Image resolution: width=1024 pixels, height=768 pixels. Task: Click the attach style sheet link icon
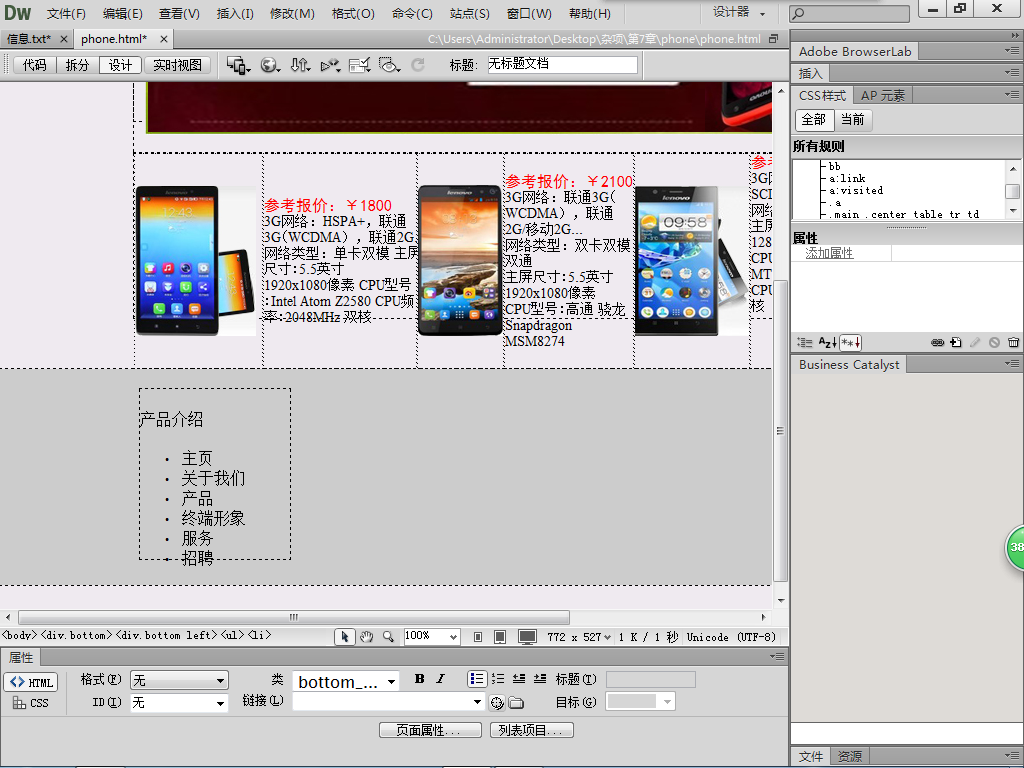point(937,342)
